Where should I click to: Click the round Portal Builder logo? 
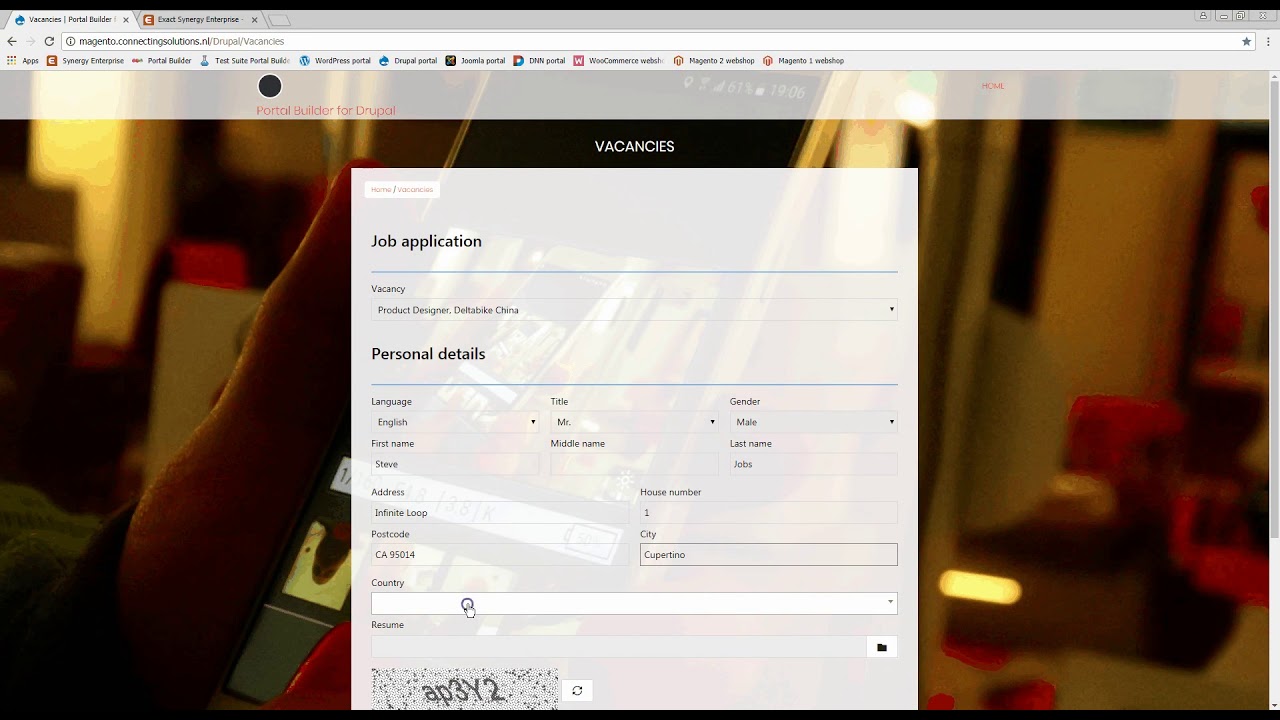[270, 86]
